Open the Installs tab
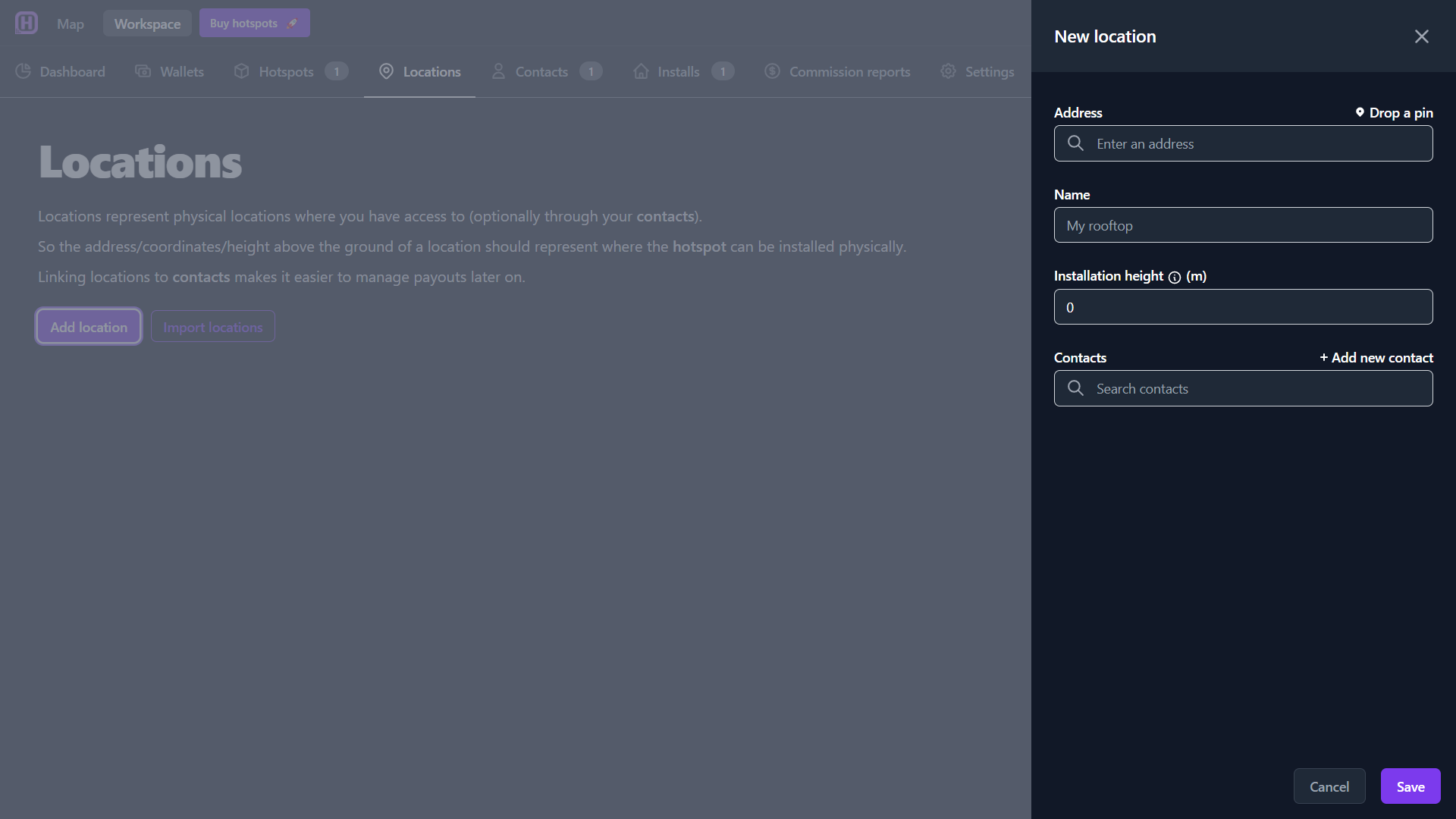 coord(684,71)
